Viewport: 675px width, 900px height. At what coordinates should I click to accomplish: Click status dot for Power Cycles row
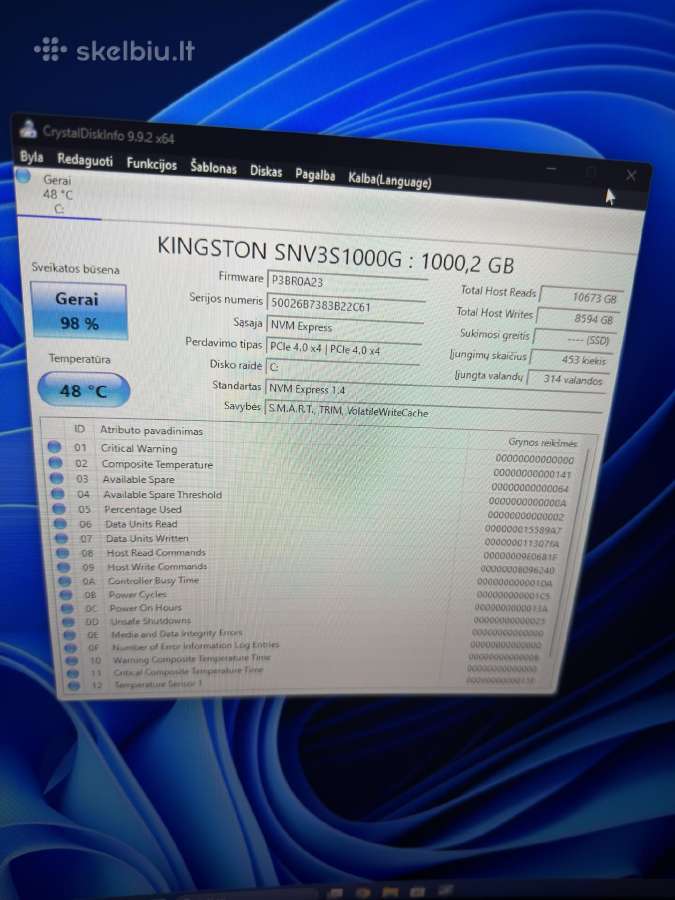pyautogui.click(x=67, y=595)
